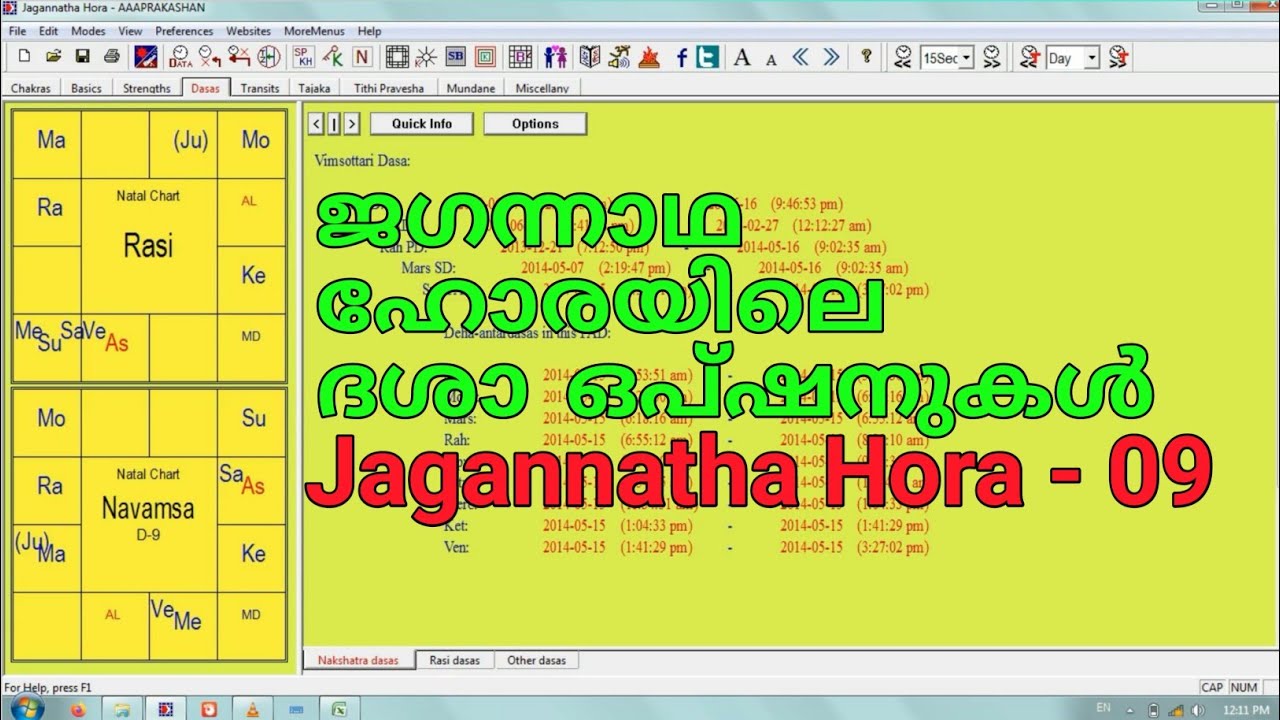Click the green K key icon
The height and width of the screenshot is (720, 1280).
click(x=333, y=57)
